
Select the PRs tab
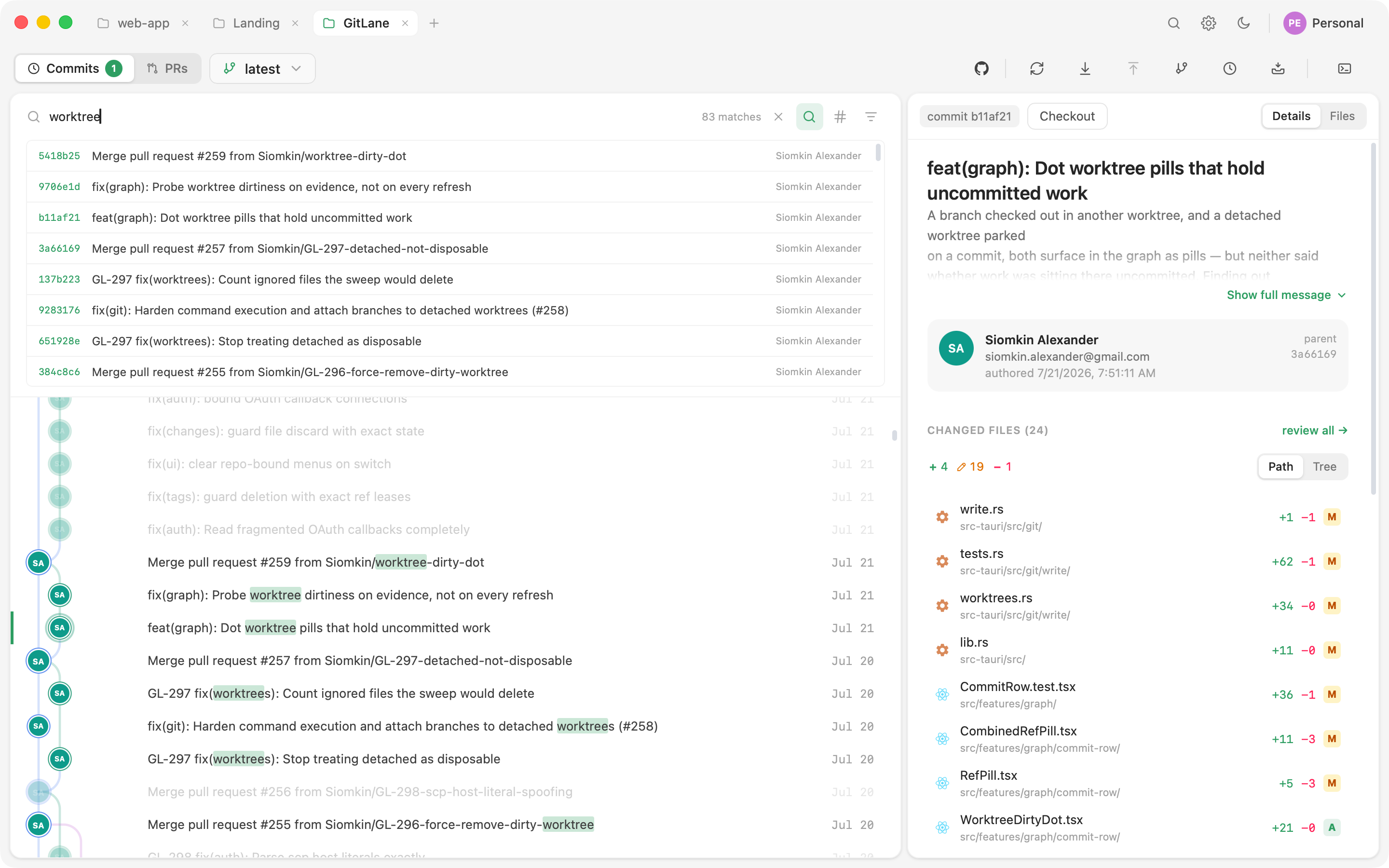[x=168, y=68]
